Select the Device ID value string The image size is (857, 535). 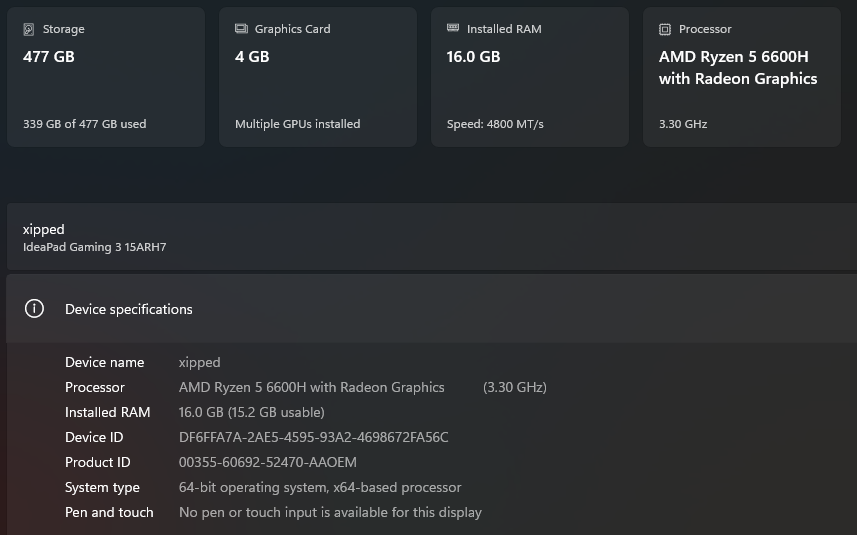point(313,437)
